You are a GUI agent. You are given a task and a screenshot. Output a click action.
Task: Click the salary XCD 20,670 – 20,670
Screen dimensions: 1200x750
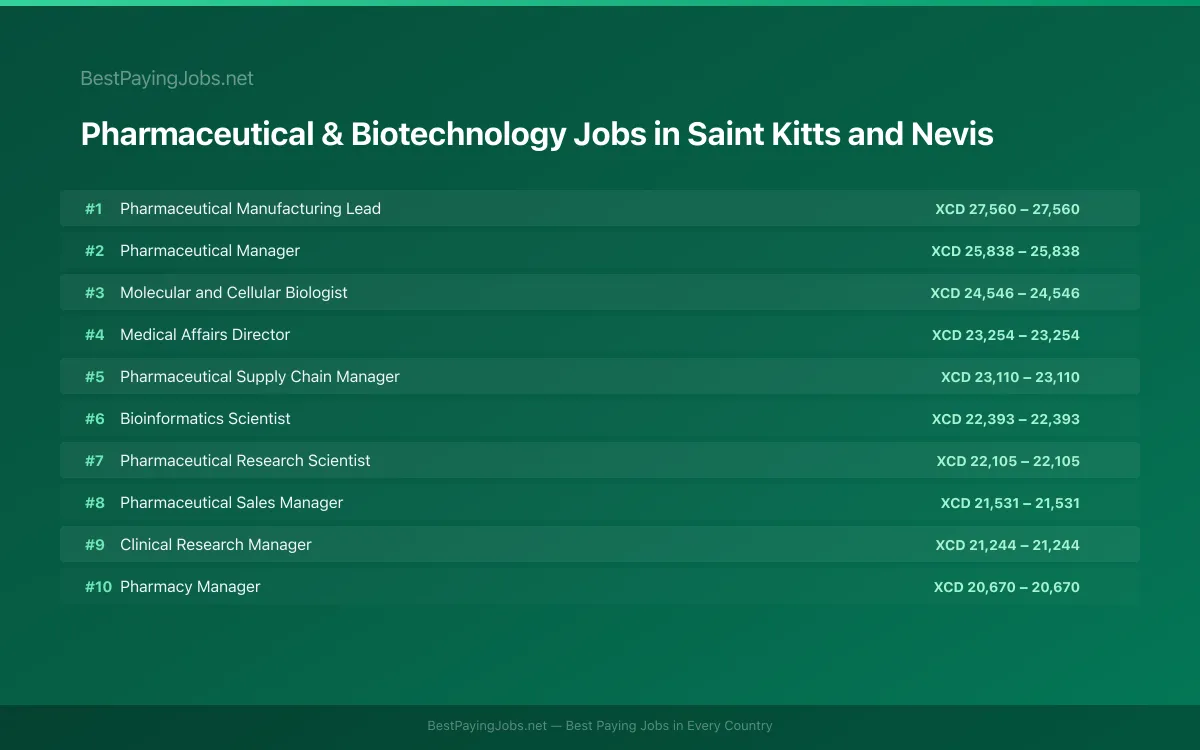tap(1007, 587)
